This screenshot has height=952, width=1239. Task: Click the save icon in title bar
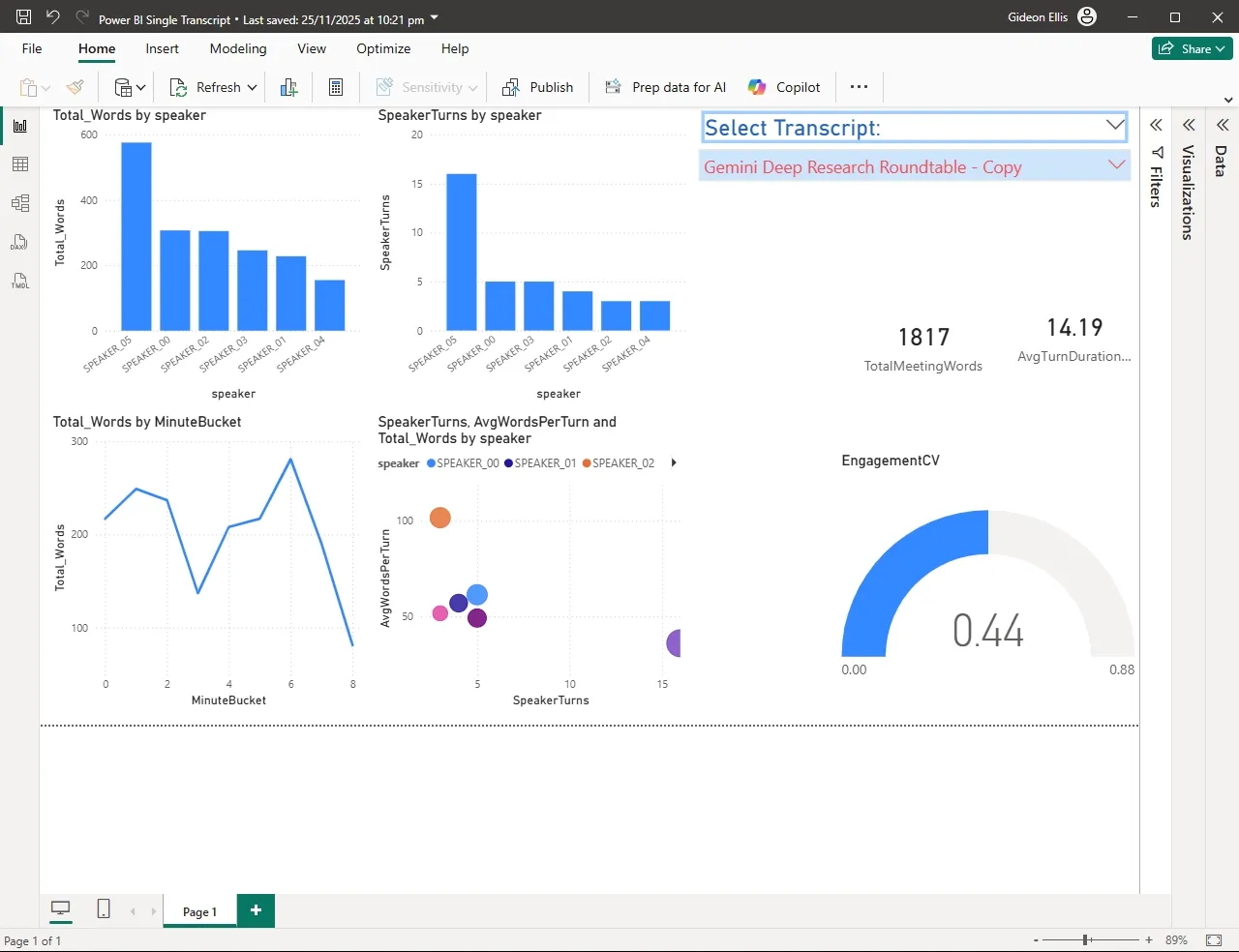pos(24,17)
